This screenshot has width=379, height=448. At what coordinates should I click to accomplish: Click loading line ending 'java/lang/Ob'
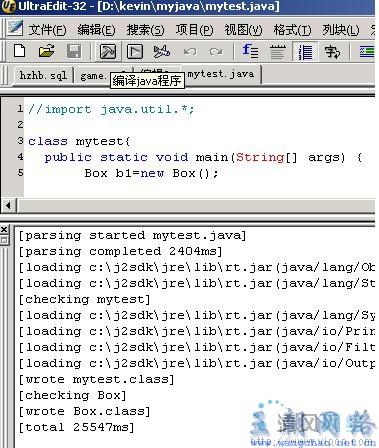[196, 268]
